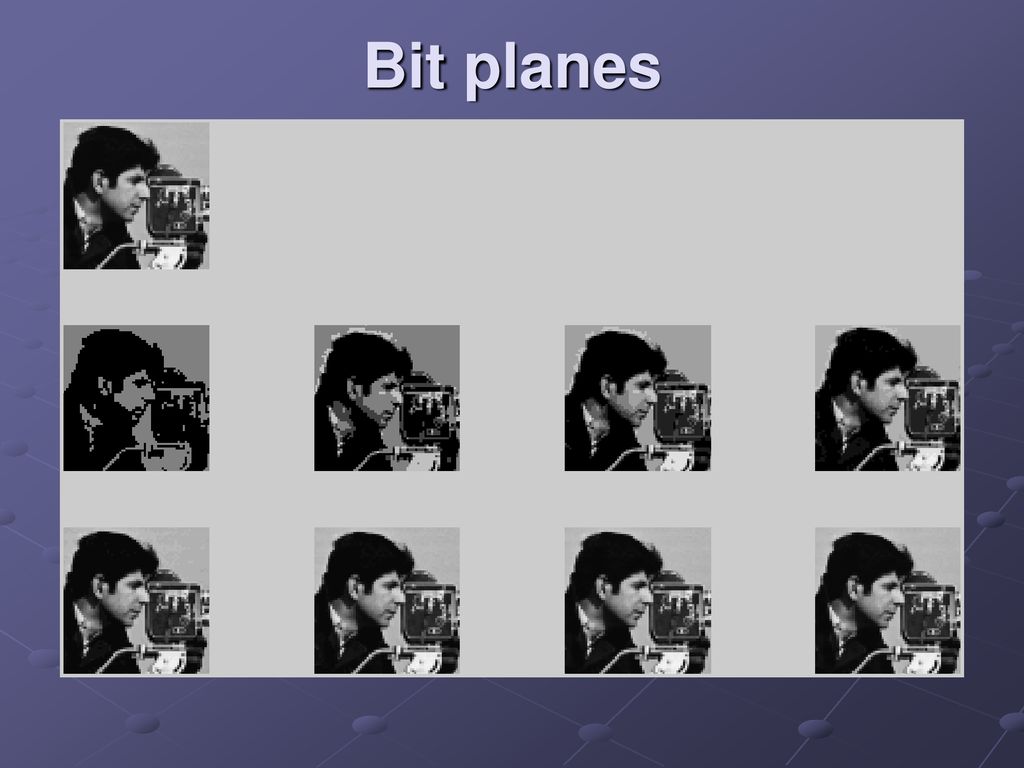Click the "Bit planes" slide title

[x=513, y=67]
